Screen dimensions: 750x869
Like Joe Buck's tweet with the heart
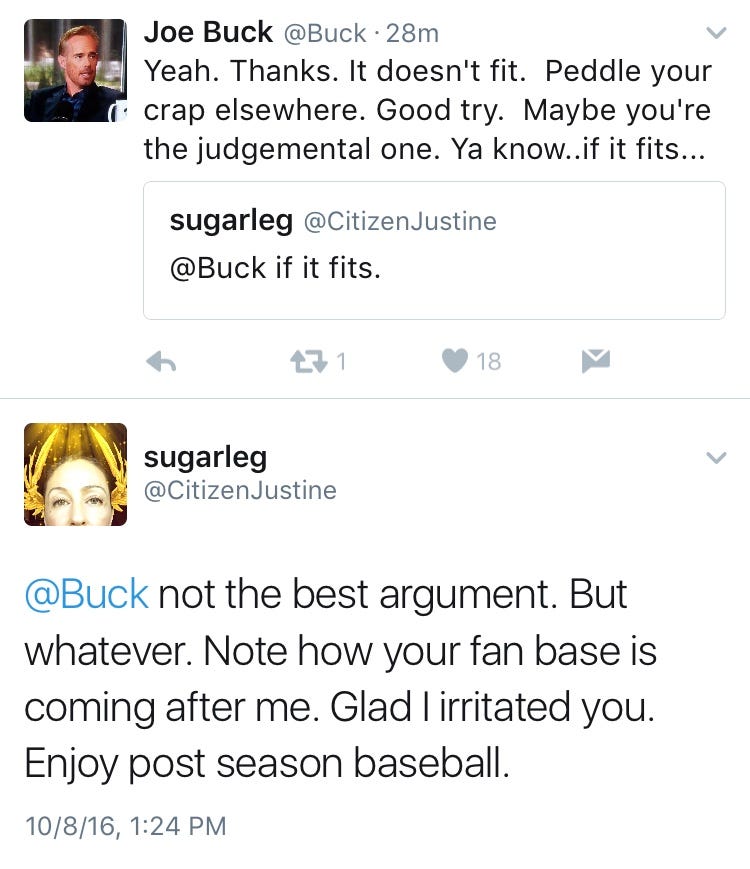[x=455, y=361]
